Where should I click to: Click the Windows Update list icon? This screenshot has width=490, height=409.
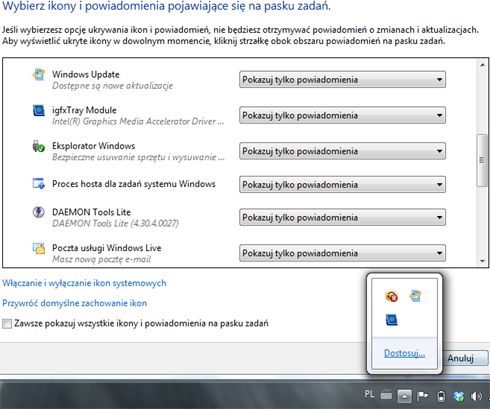point(39,75)
